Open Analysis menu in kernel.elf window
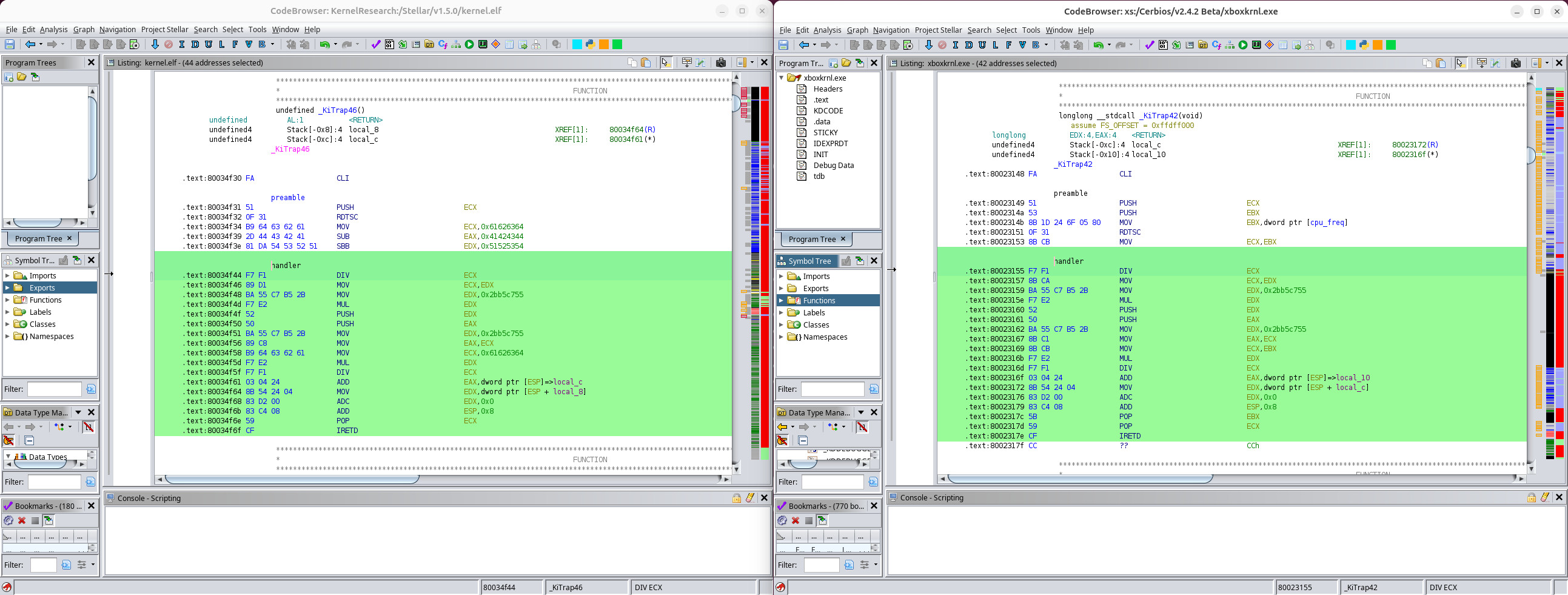Viewport: 1568px width, 595px height. pyautogui.click(x=53, y=29)
